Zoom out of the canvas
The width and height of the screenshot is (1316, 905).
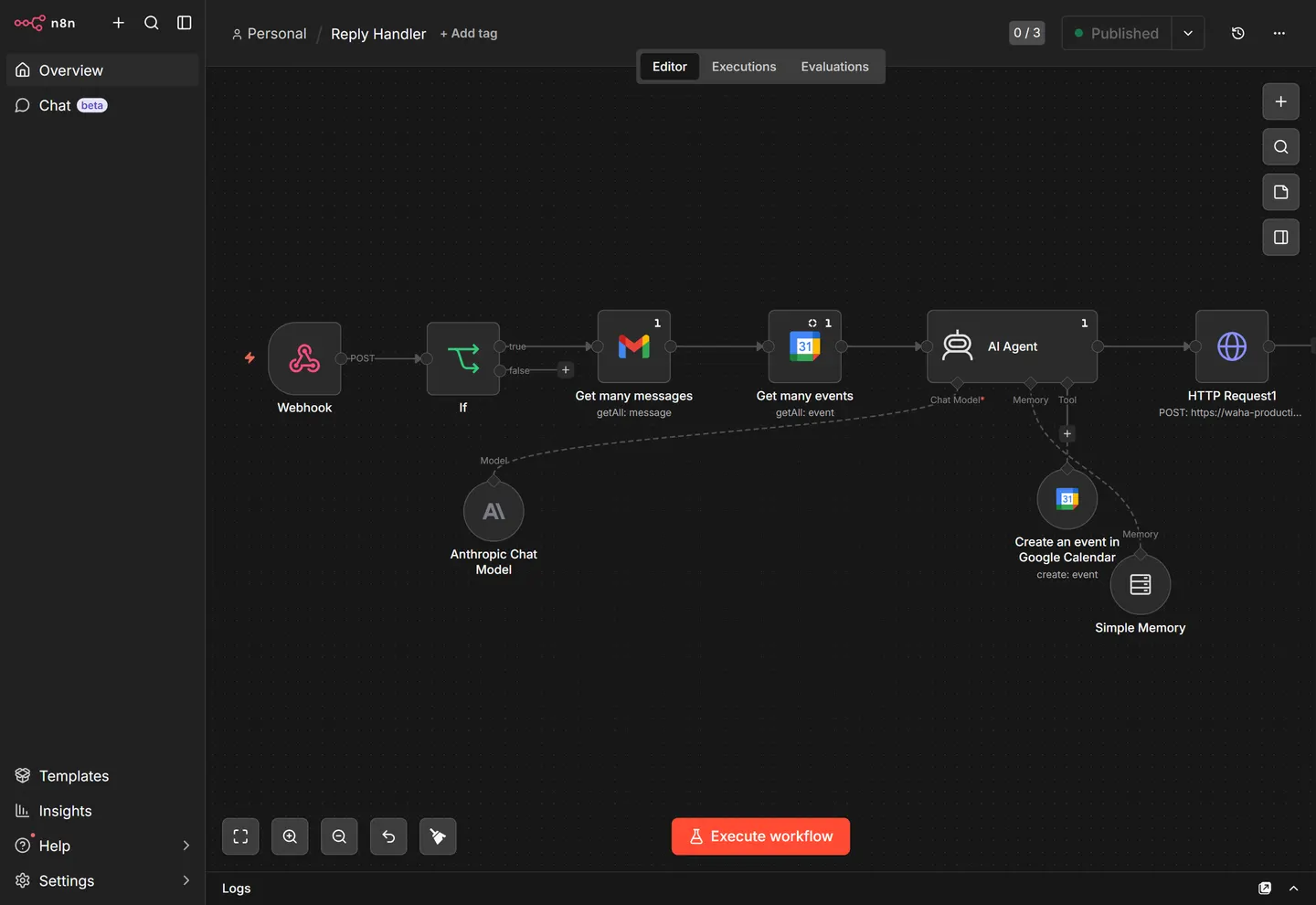click(339, 836)
